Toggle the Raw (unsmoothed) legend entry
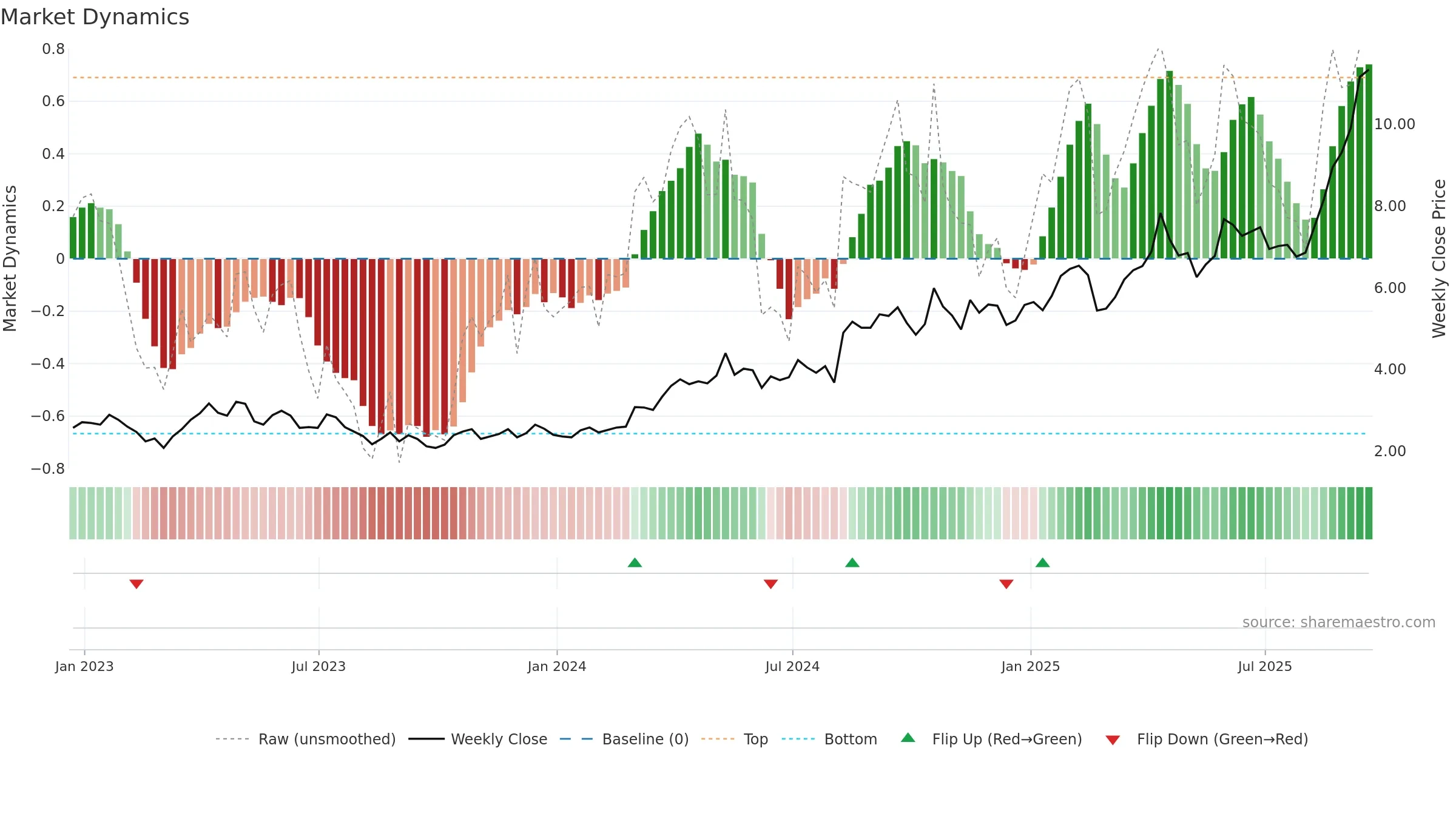The height and width of the screenshot is (819, 1456). click(x=306, y=739)
